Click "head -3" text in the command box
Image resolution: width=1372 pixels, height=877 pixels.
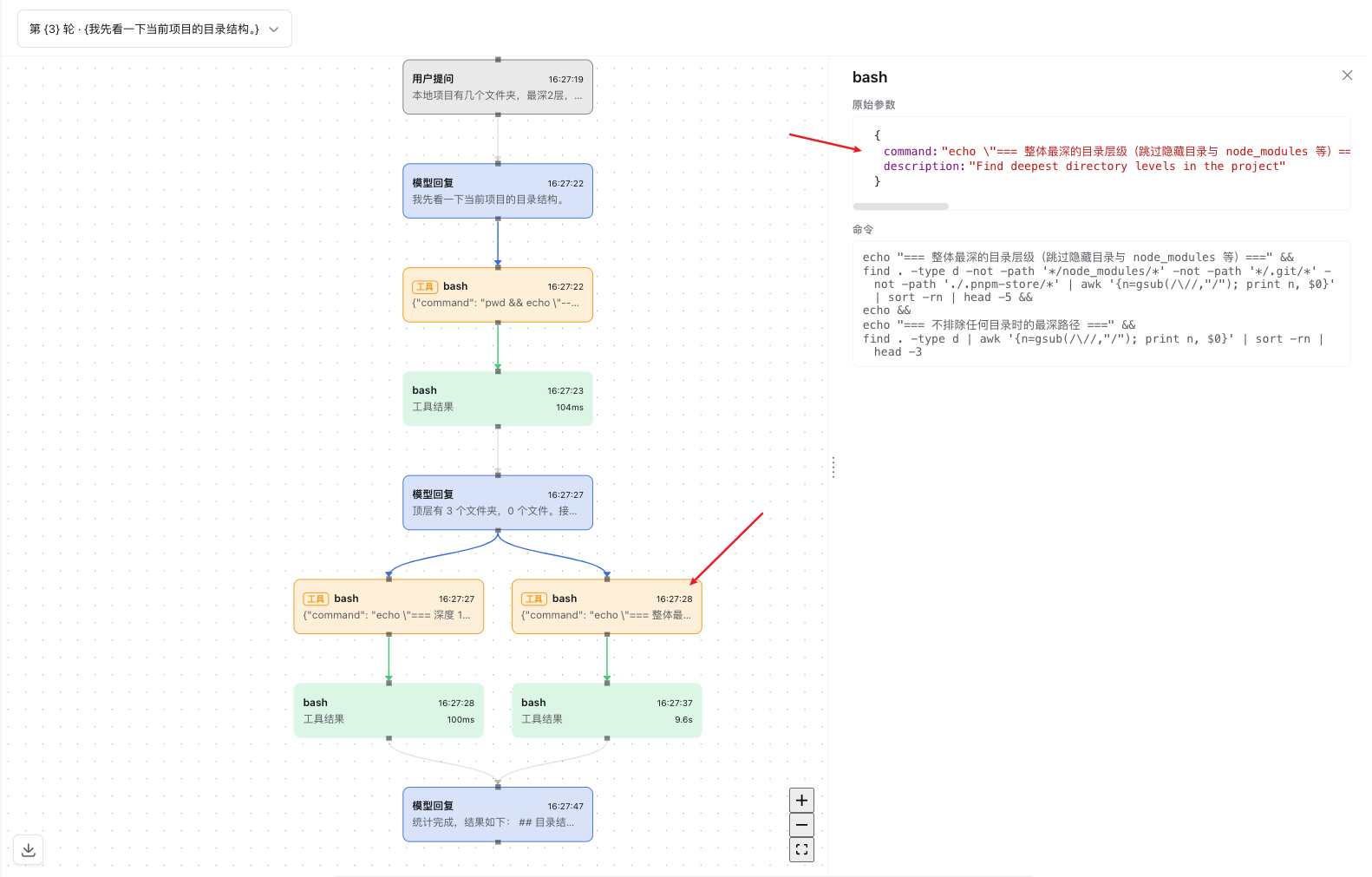[898, 352]
